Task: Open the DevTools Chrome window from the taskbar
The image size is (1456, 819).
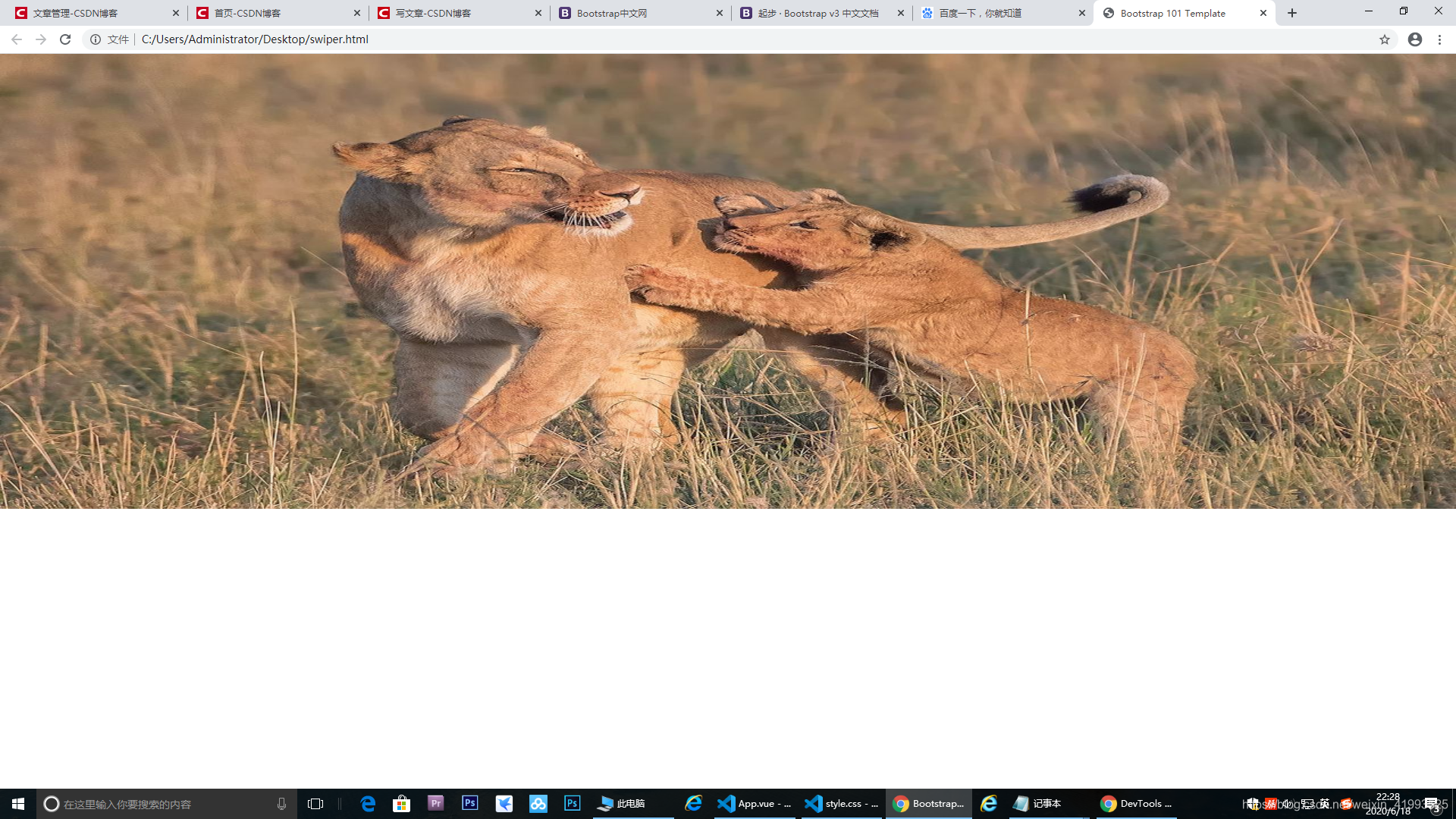Action: point(1136,804)
